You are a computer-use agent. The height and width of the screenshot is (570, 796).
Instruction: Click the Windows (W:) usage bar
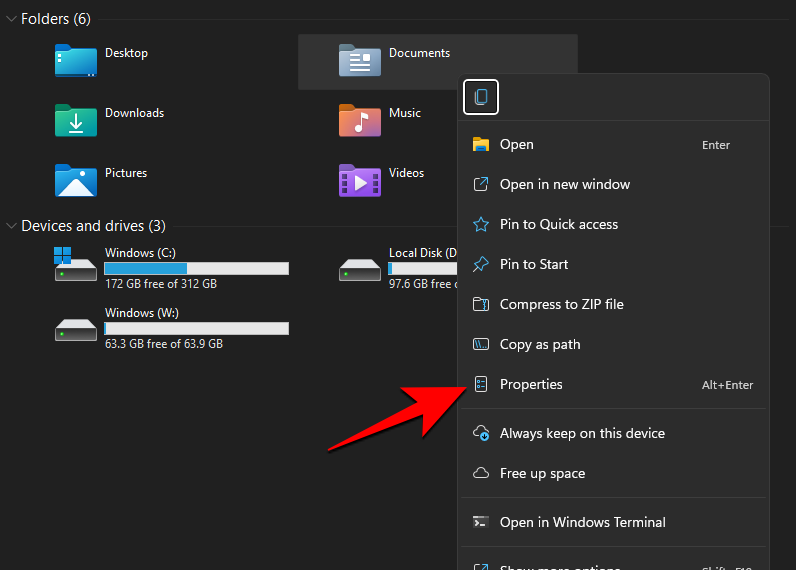tap(196, 328)
